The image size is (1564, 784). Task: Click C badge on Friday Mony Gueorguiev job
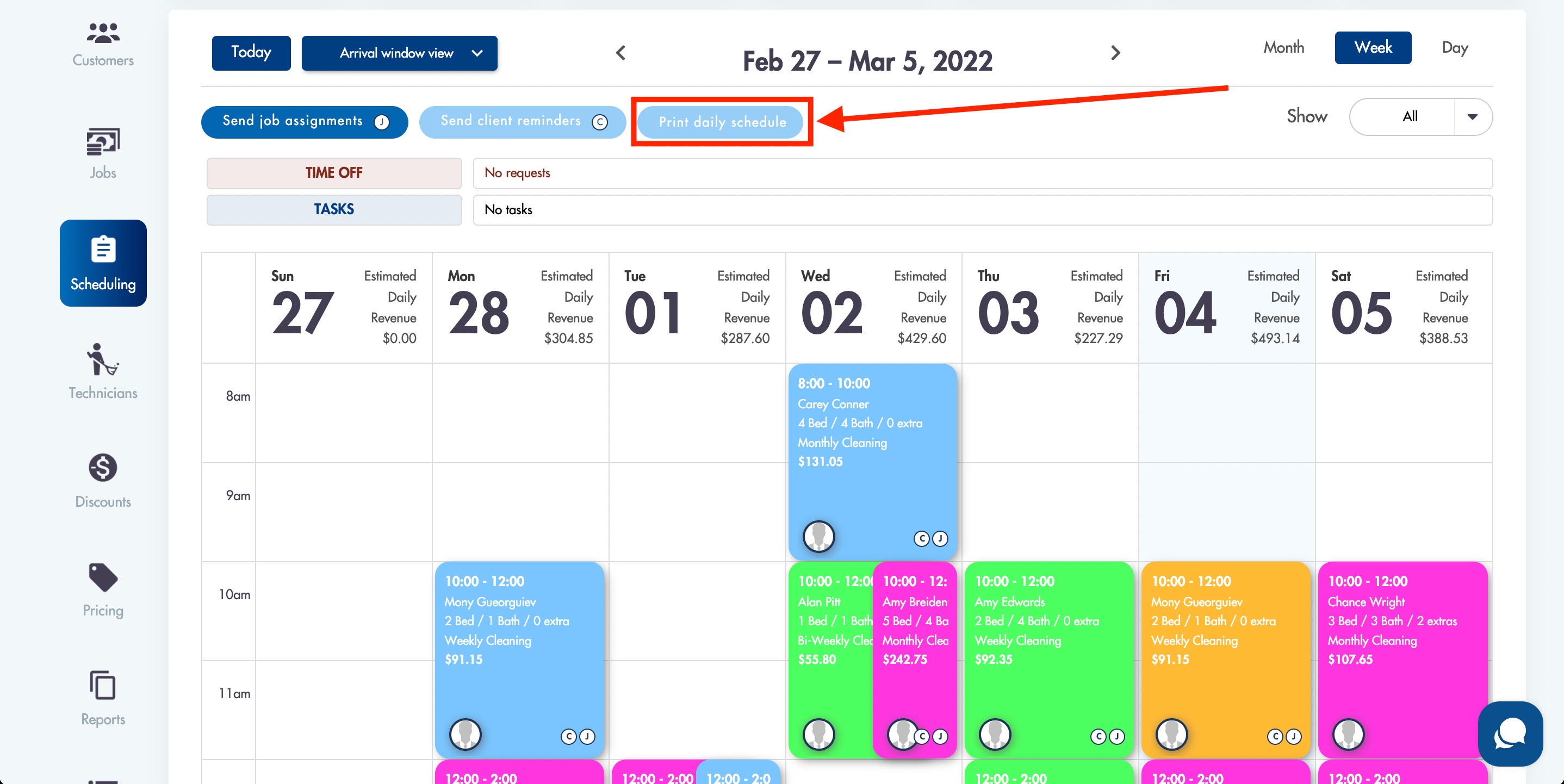click(1275, 737)
